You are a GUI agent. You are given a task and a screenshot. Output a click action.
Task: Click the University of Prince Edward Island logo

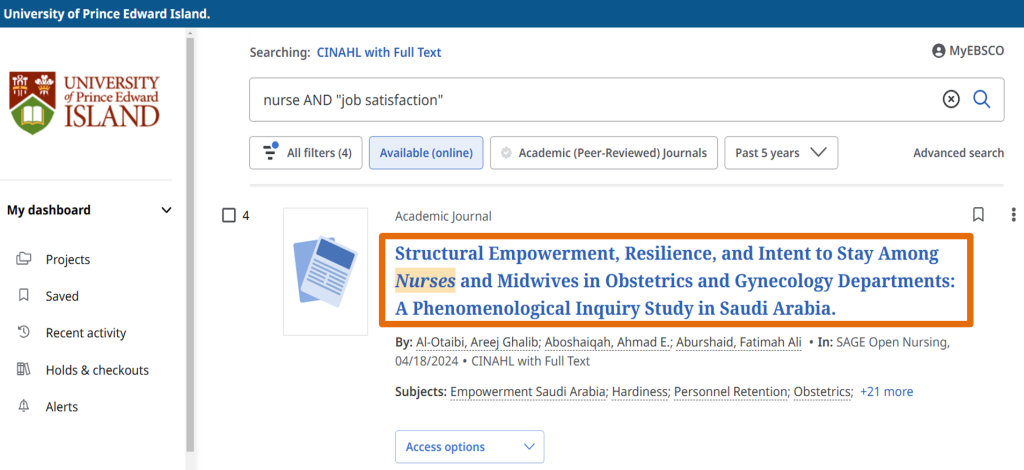84,102
